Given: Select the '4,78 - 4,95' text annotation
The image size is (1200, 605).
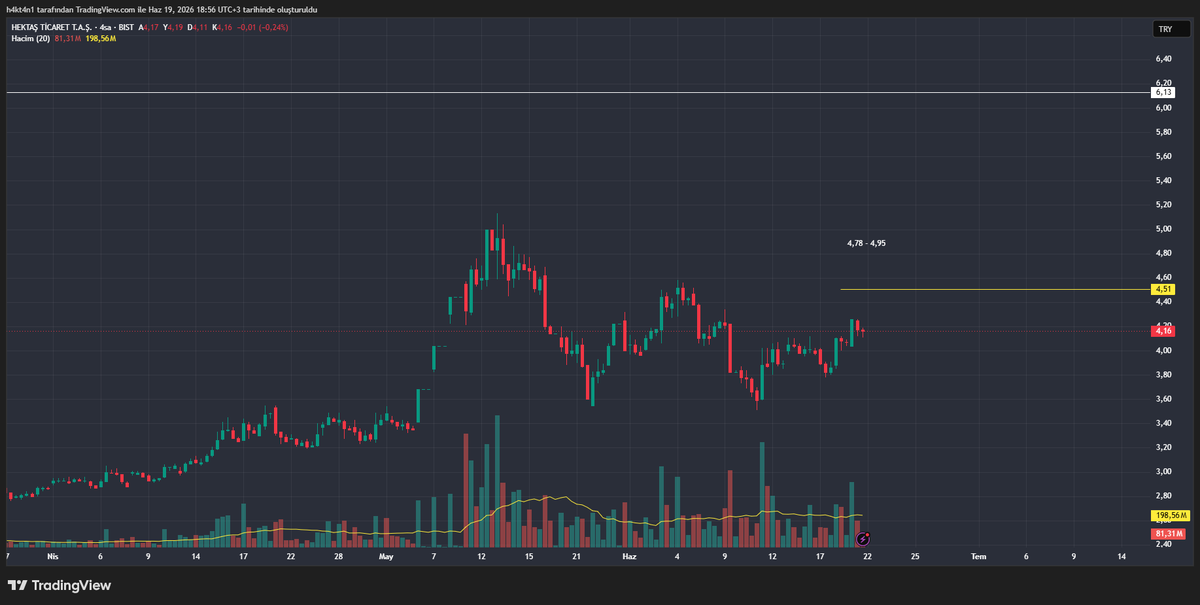Looking at the screenshot, I should click(x=866, y=243).
